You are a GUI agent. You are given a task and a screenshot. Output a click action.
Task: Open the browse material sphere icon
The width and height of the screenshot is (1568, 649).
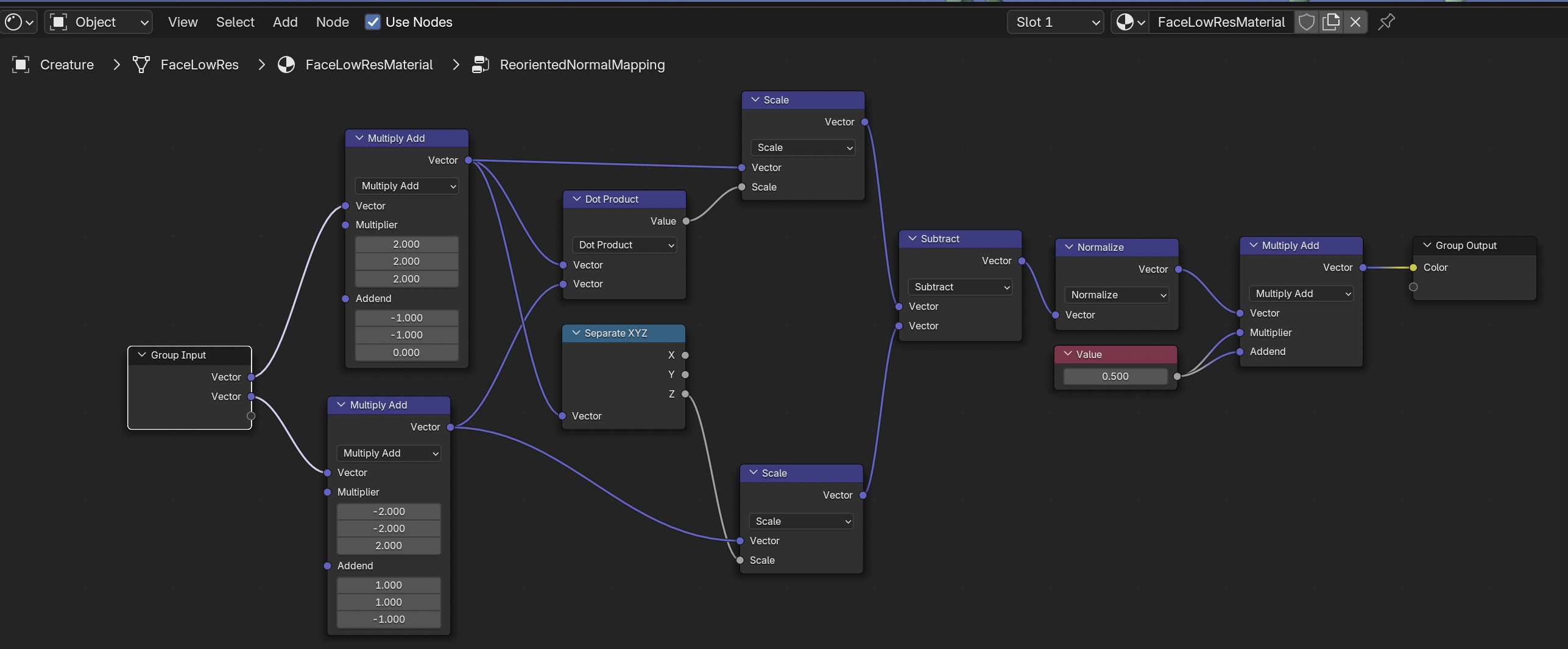(x=1130, y=23)
